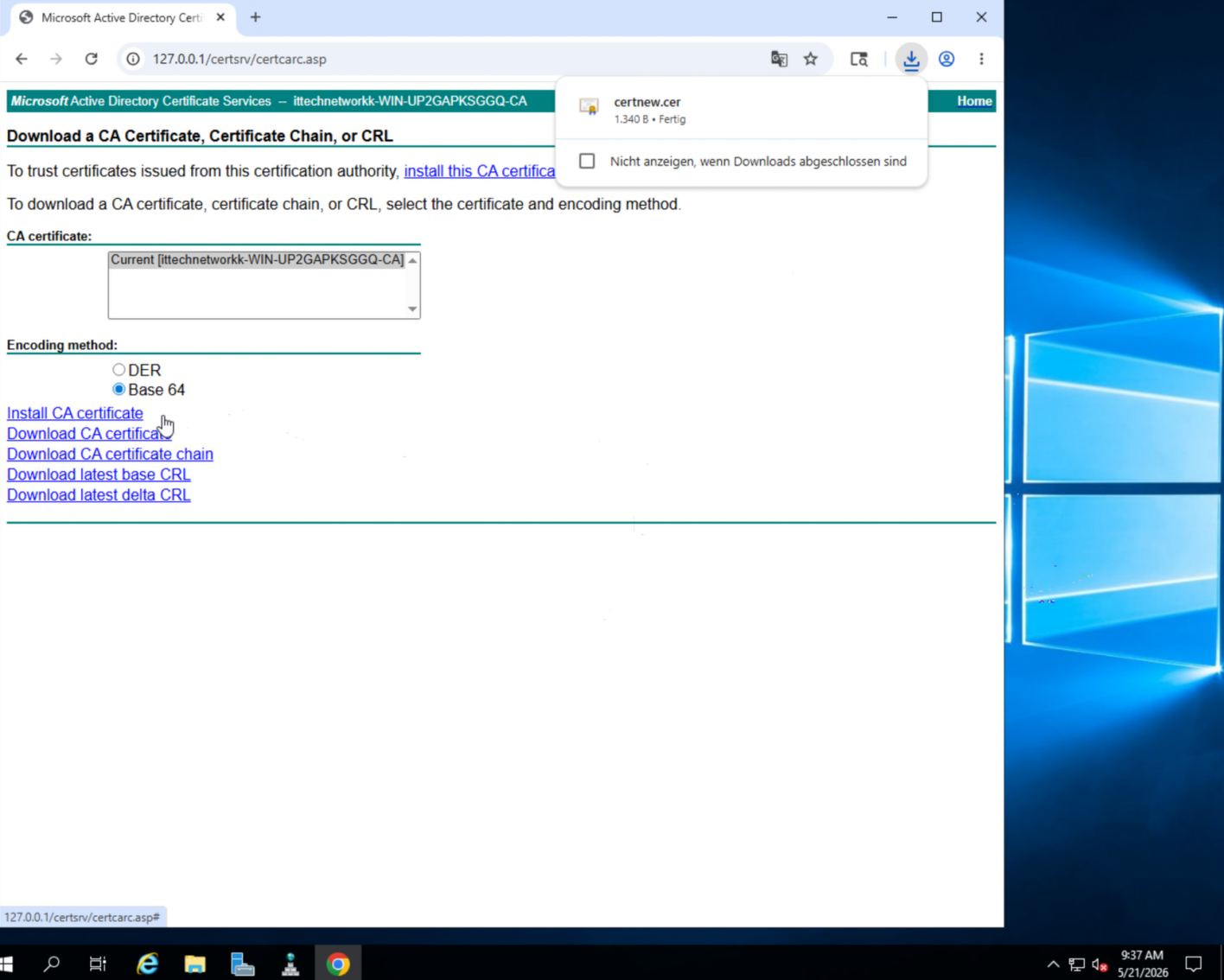Focus the address bar URL
Screen dimensions: 1224x980
[x=239, y=59]
